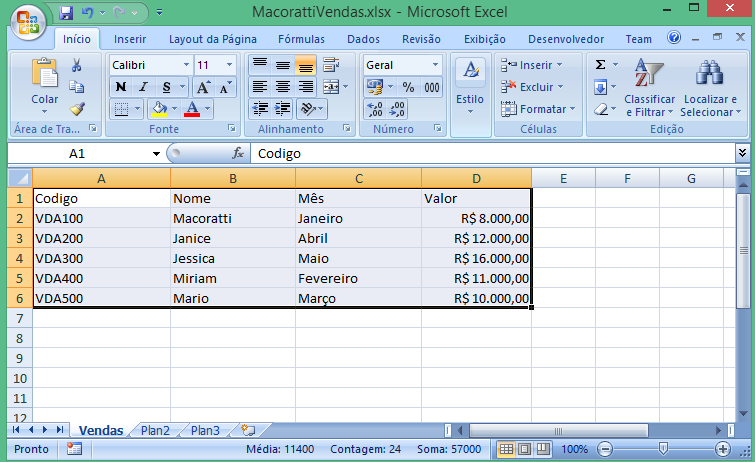Undo the last action
755x462 pixels.
[x=87, y=13]
